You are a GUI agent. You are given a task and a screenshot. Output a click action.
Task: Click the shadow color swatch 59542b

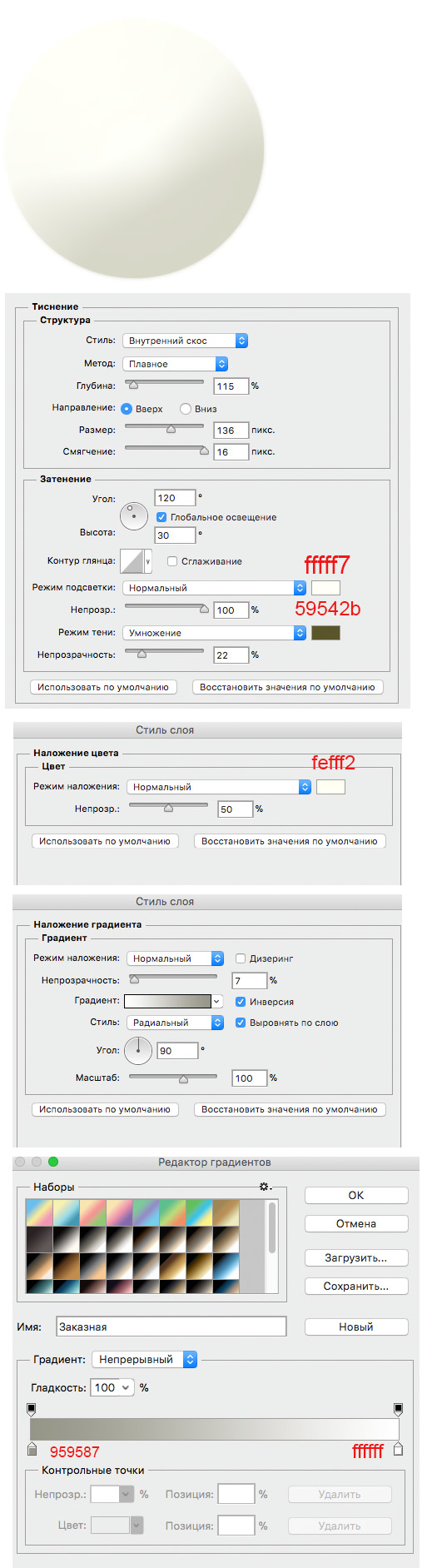coord(325,633)
